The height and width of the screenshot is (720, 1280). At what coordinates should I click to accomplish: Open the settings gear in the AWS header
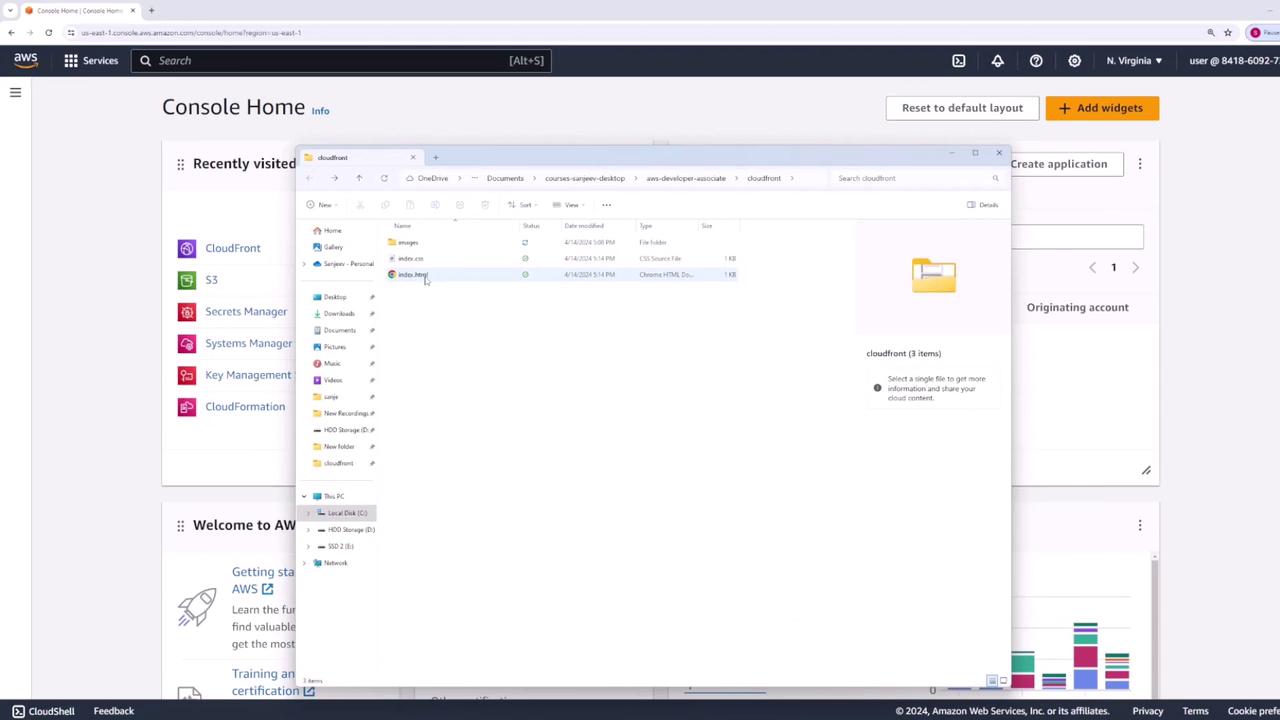(1074, 61)
